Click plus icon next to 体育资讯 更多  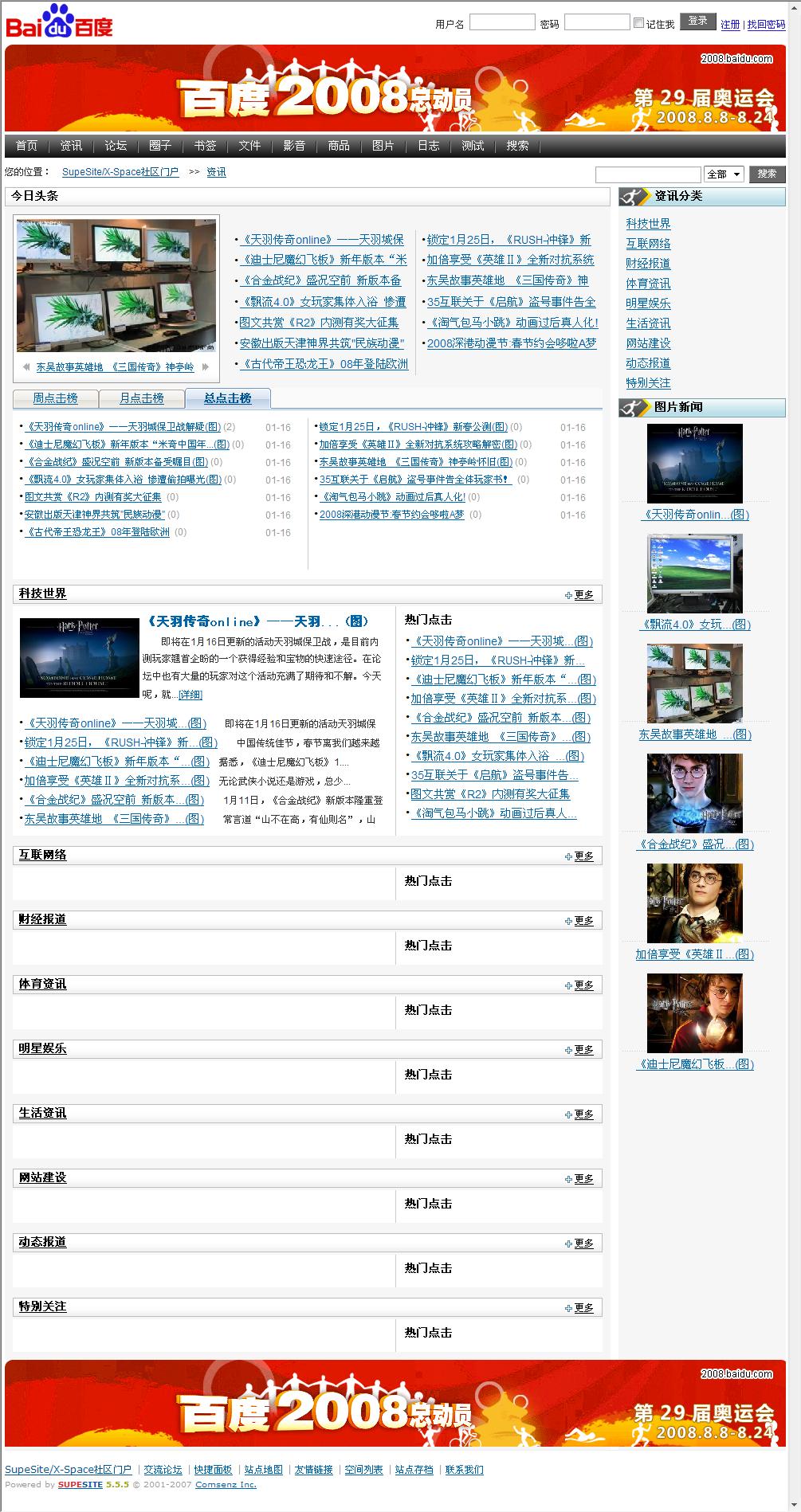point(568,985)
